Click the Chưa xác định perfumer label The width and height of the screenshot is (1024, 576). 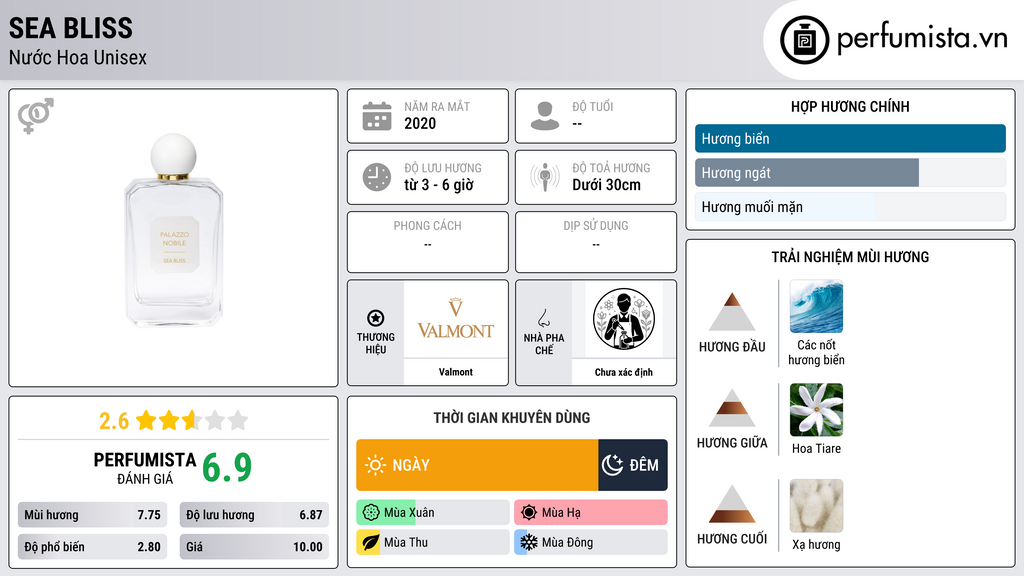pyautogui.click(x=624, y=372)
